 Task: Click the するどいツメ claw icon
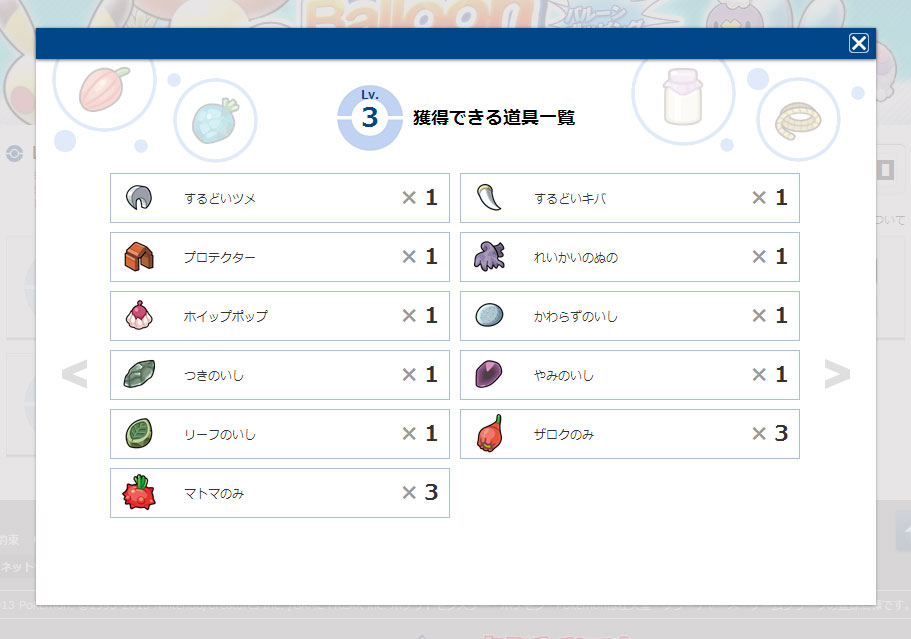point(139,198)
